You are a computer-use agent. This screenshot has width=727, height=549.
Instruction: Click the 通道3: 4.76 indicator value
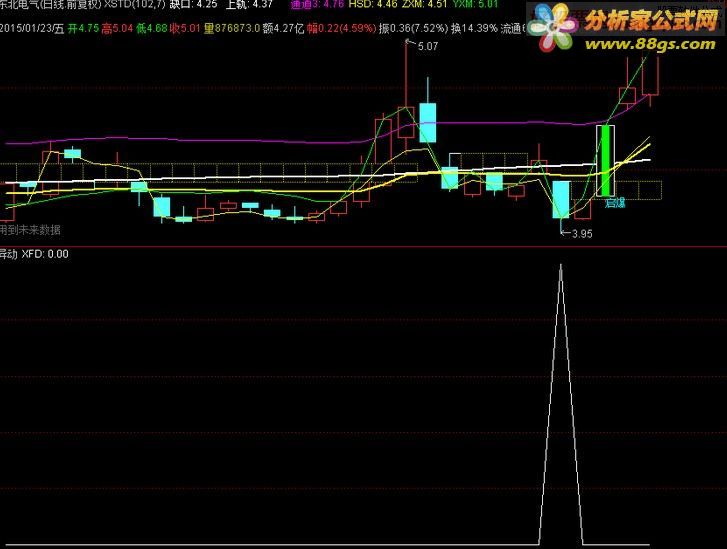tap(317, 5)
